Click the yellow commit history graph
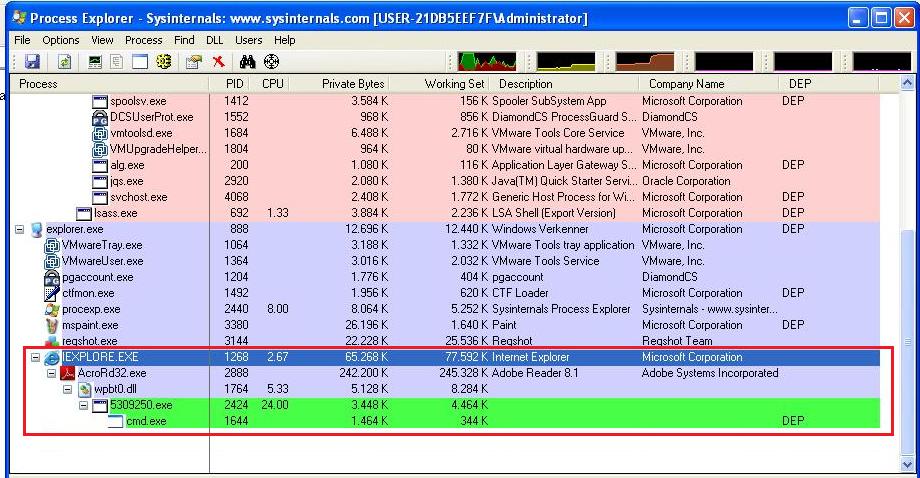Image resolution: width=920 pixels, height=478 pixels. tap(566, 62)
